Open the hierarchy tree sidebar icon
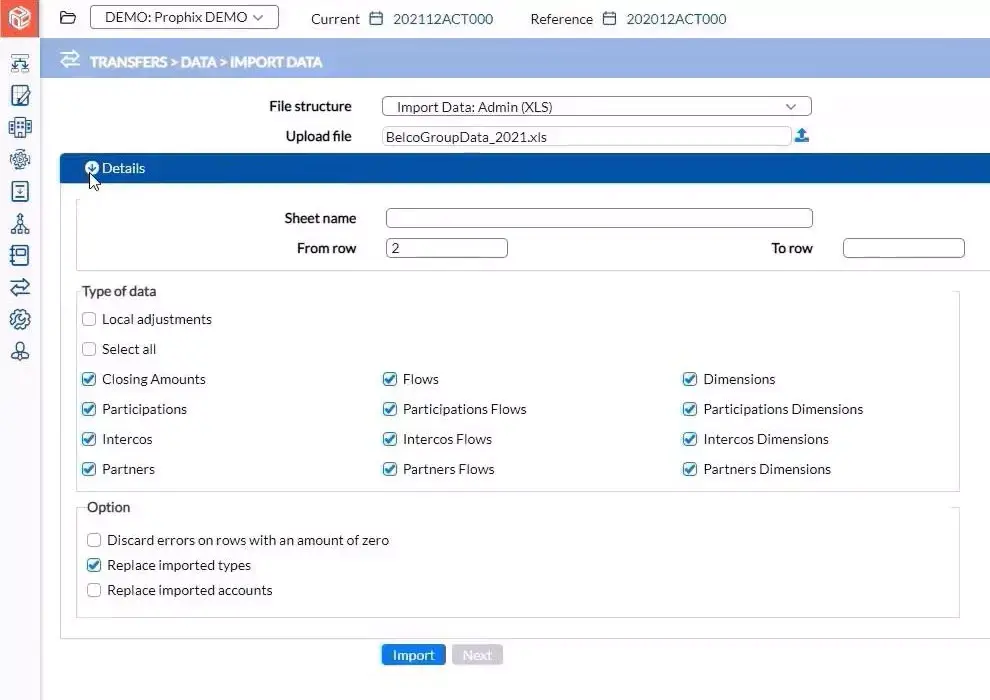This screenshot has width=990, height=700. (20, 223)
